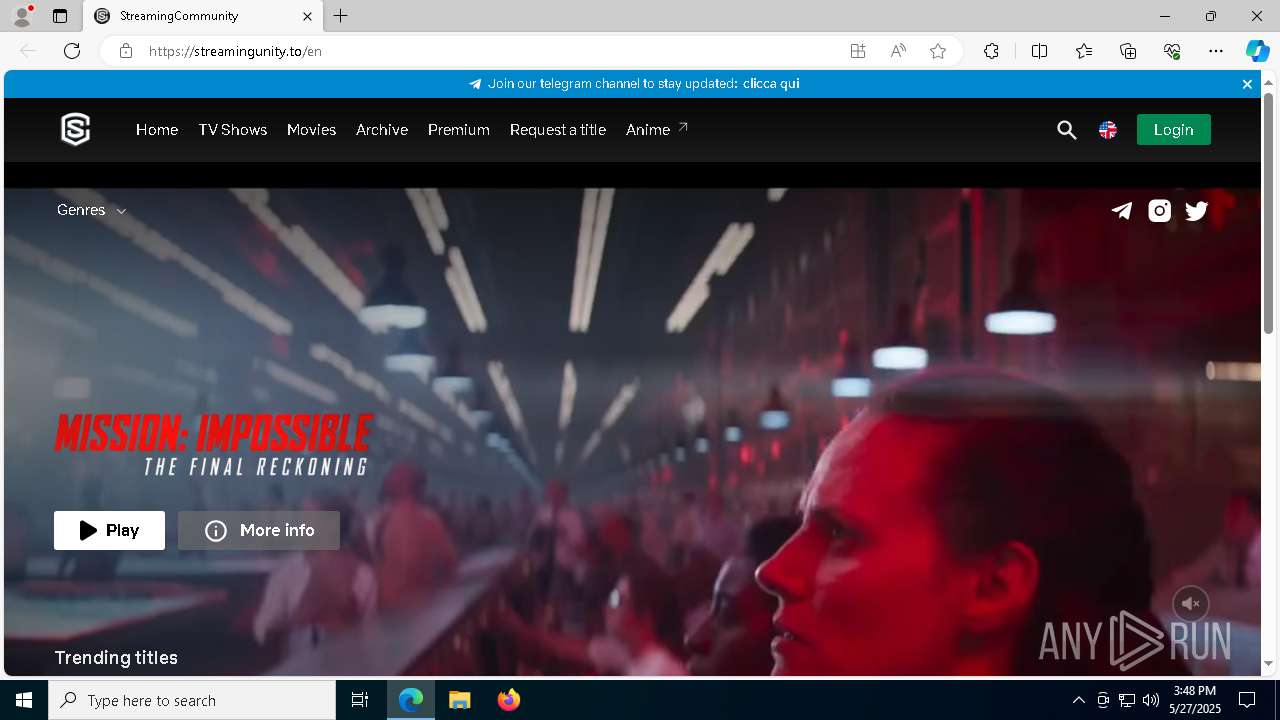Navigate to the Archive page
The height and width of the screenshot is (720, 1280).
click(x=382, y=130)
